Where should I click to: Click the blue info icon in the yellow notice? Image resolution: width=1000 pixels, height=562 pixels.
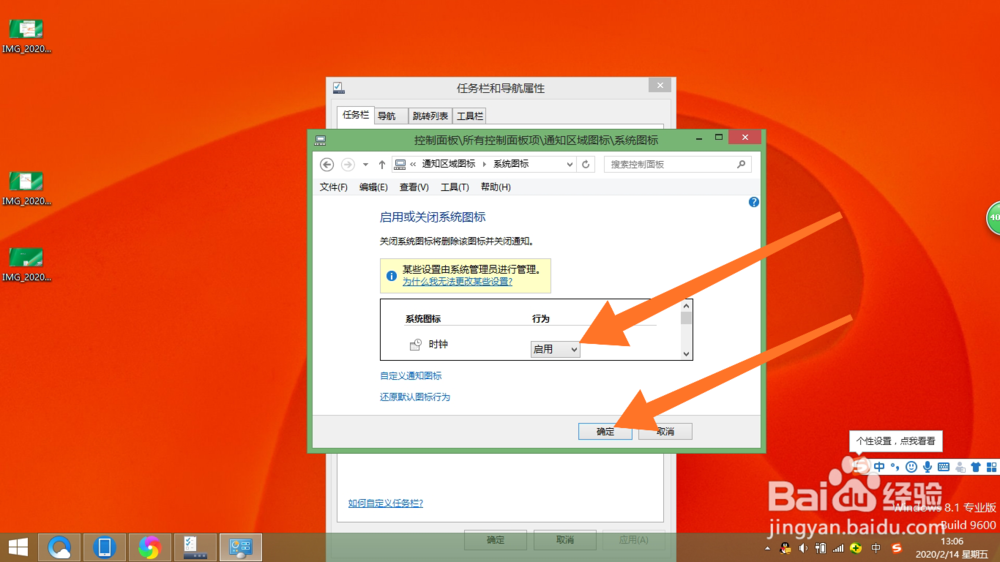pos(392,276)
